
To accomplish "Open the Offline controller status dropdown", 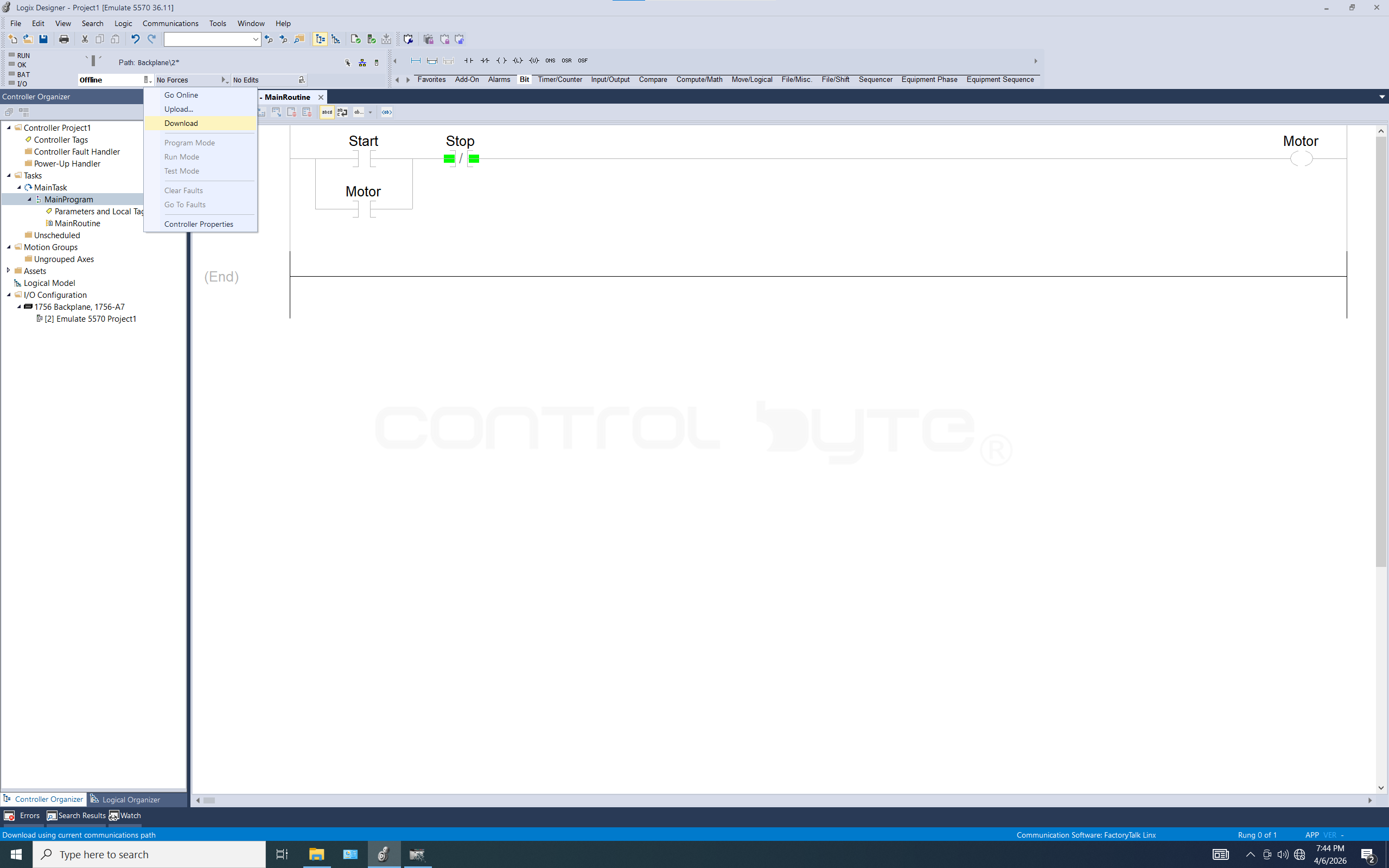I will click(148, 80).
